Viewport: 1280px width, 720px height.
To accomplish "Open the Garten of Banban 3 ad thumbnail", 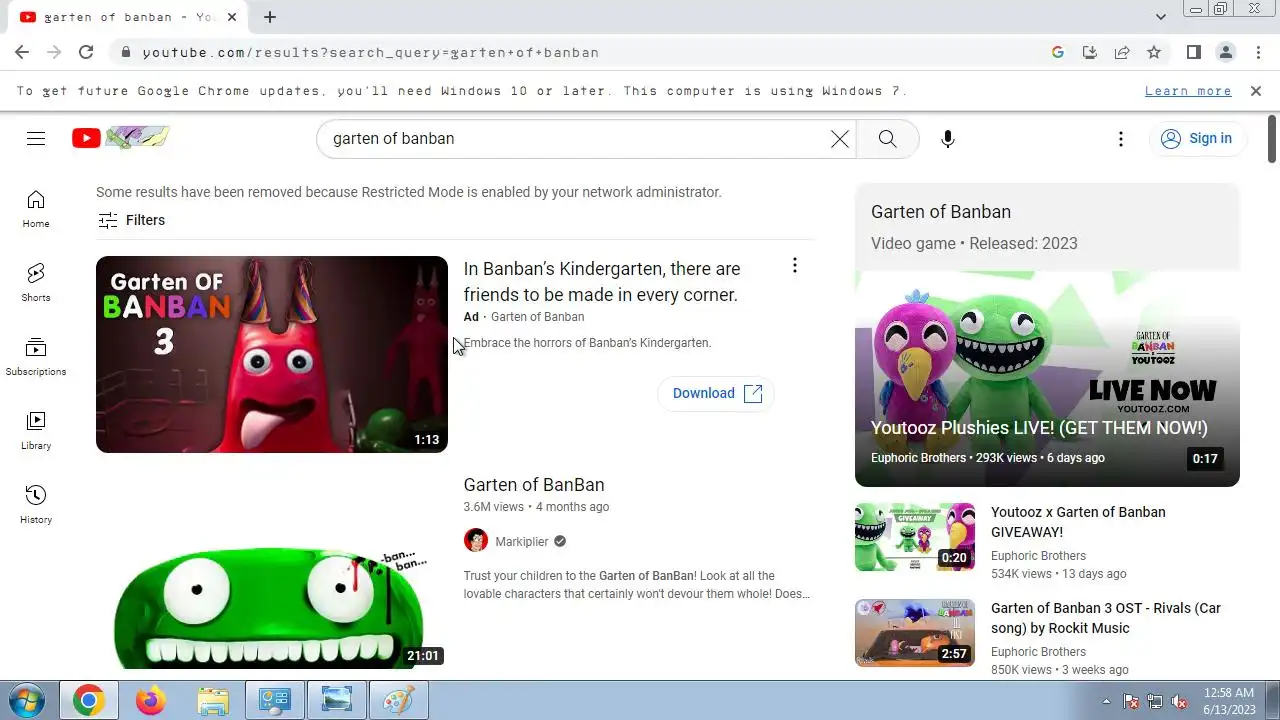I will [272, 354].
